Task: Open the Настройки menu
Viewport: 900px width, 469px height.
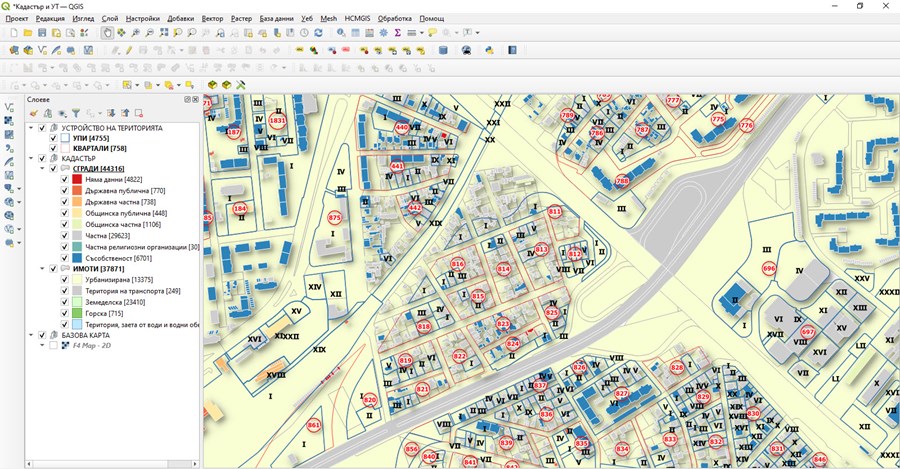Action: [x=142, y=19]
